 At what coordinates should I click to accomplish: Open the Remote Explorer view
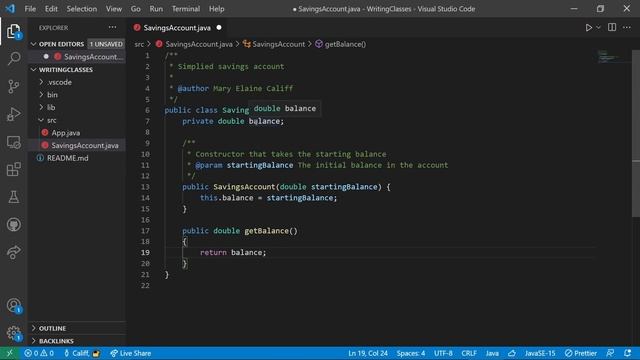tap(13, 142)
